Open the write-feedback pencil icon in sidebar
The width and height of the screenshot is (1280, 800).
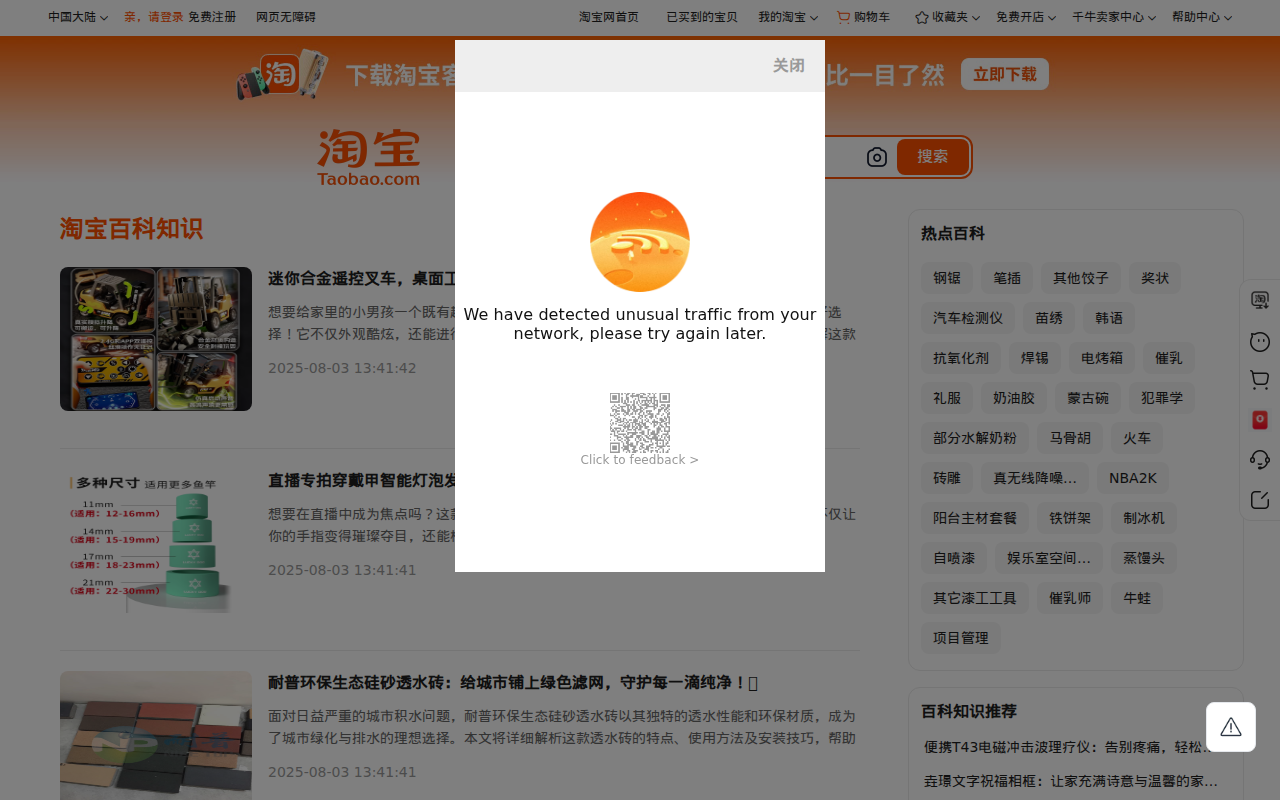coord(1259,499)
